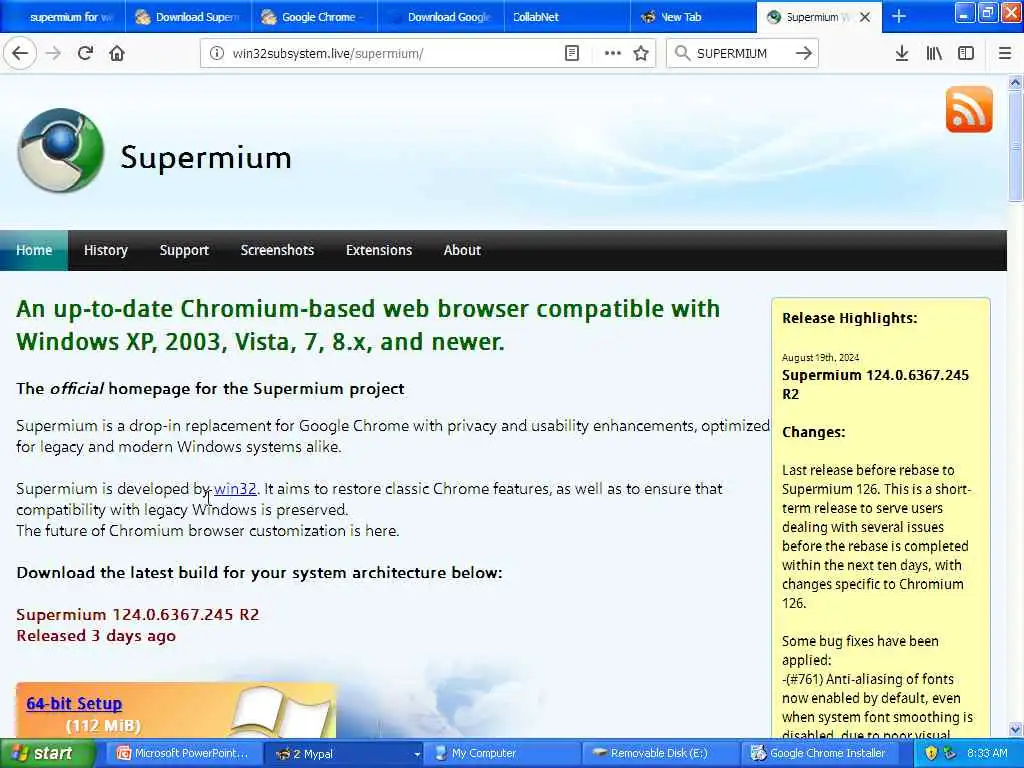This screenshot has width=1024, height=768.
Task: Go back to the previous page
Action: click(20, 53)
